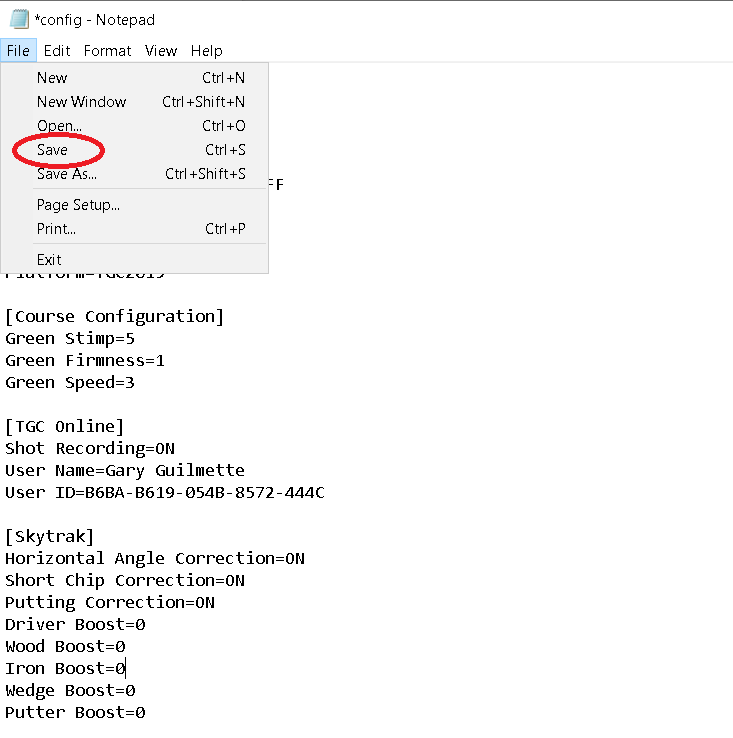Click Save in the File menu

pyautogui.click(x=135, y=150)
